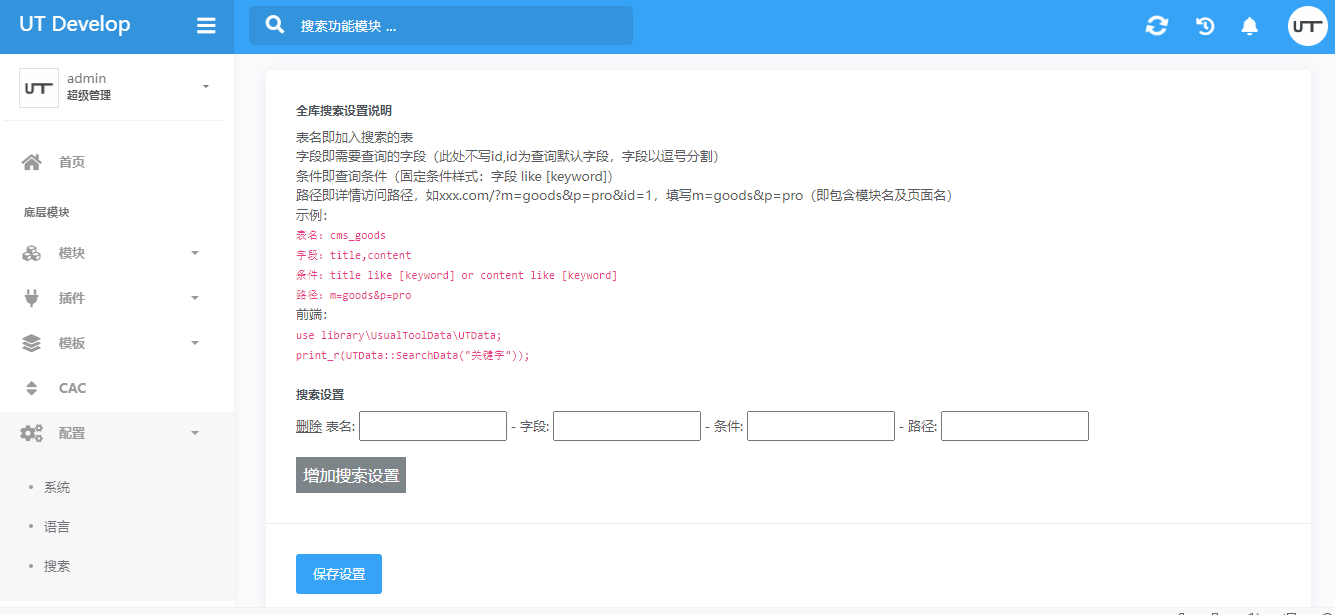The height and width of the screenshot is (615, 1335).
Task: Open the admin user dropdown arrow
Action: point(206,87)
